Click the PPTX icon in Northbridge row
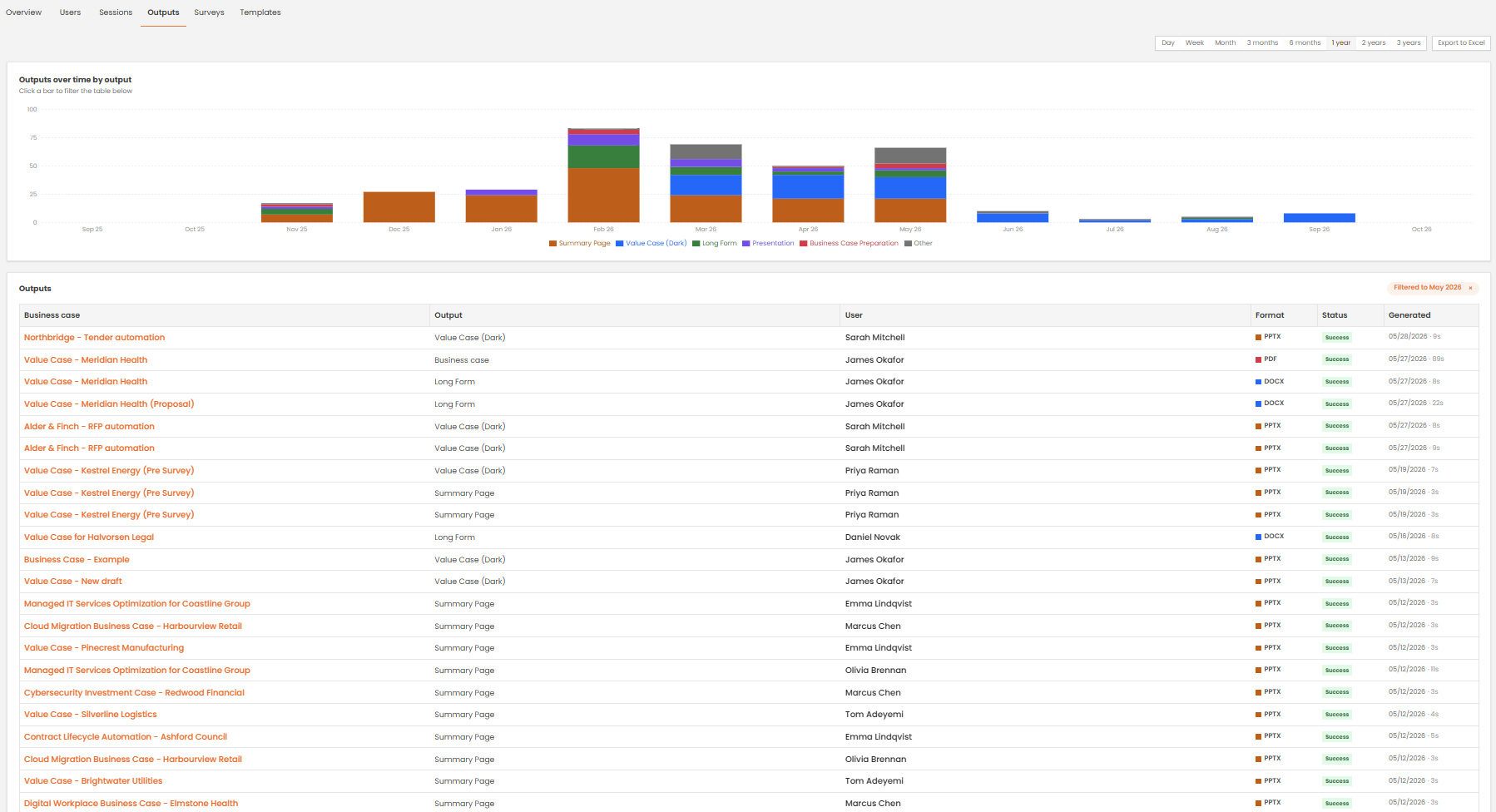This screenshot has width=1496, height=812. 1258,337
